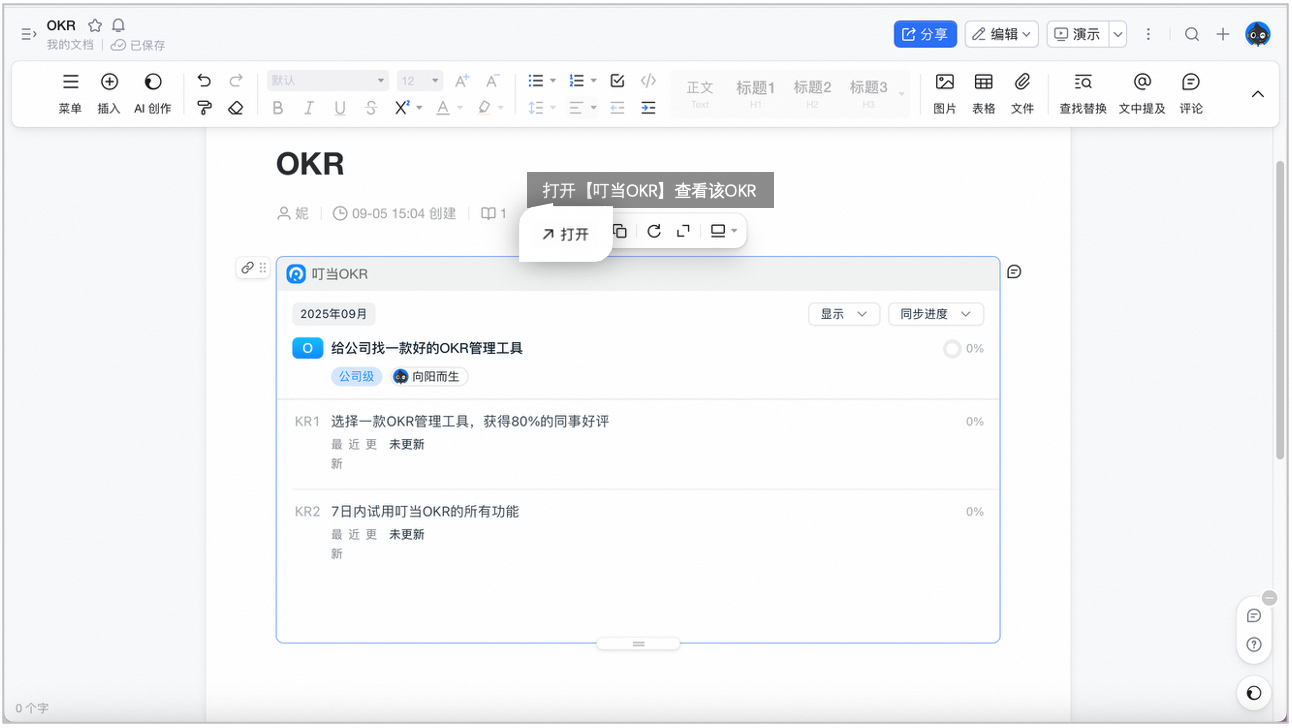
Task: Clear formatting with the eraser tool
Action: click(236, 108)
